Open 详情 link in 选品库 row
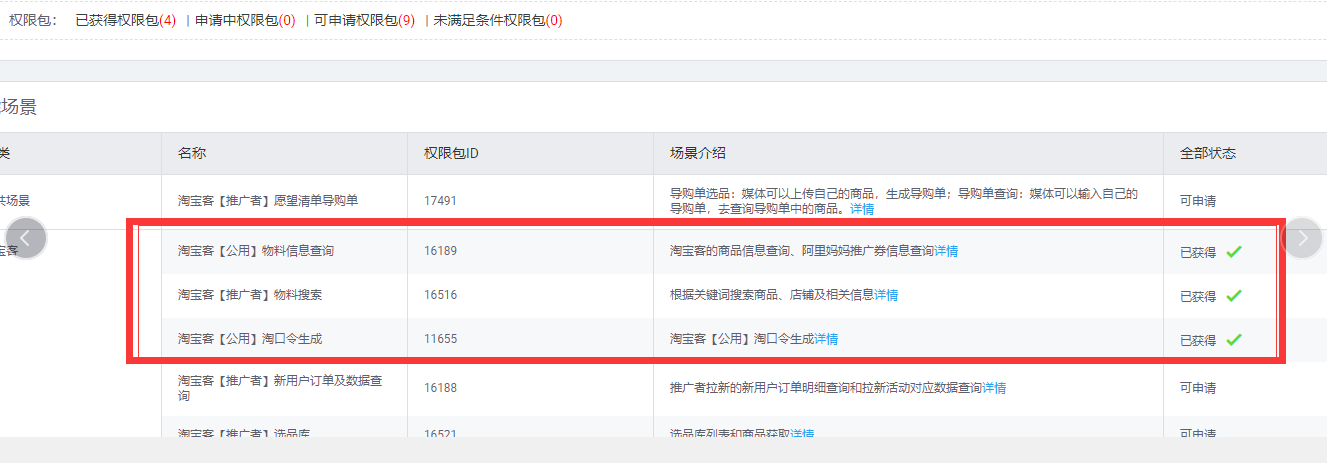The height and width of the screenshot is (463, 1327). pyautogui.click(x=802, y=434)
